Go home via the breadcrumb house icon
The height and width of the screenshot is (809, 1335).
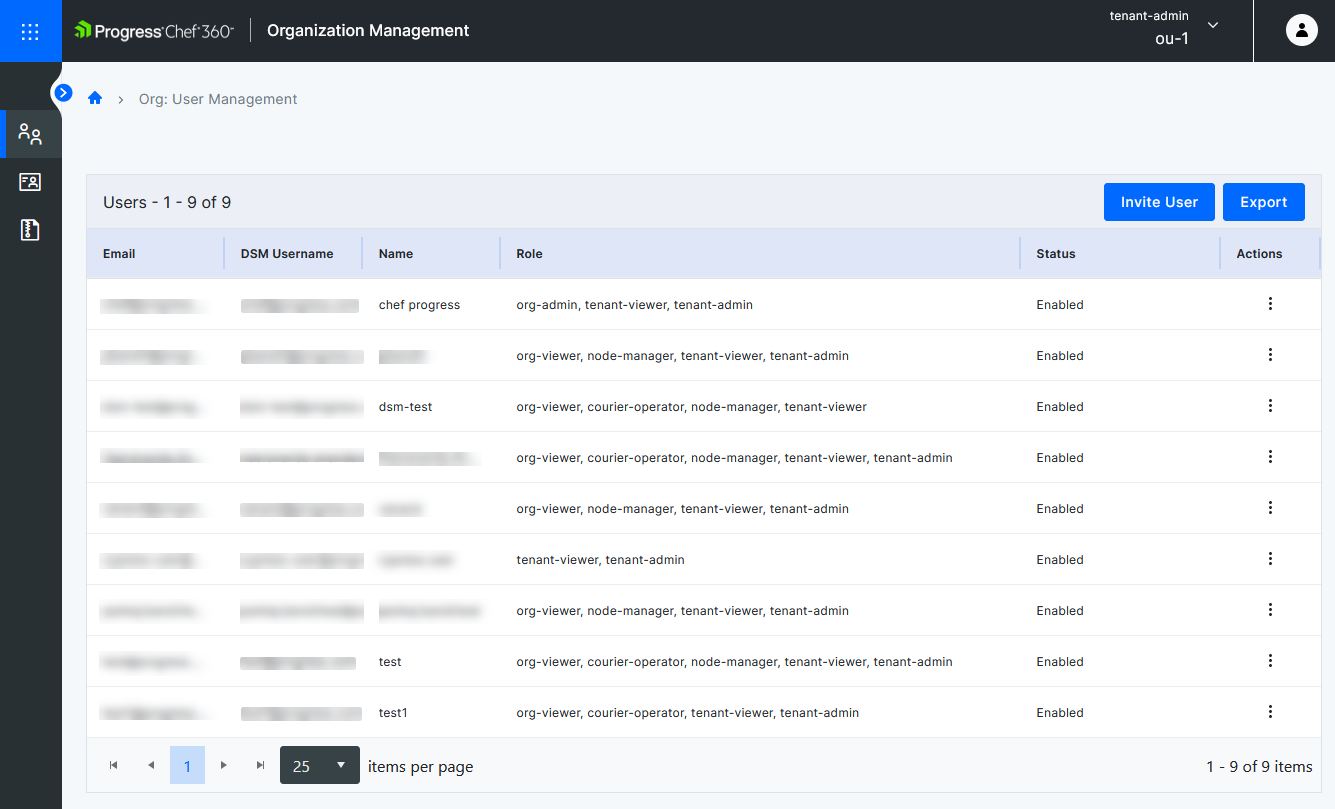pos(94,98)
